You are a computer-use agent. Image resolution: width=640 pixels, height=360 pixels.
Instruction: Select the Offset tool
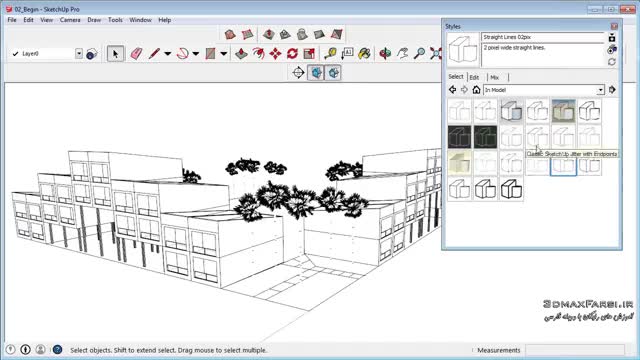(258, 53)
